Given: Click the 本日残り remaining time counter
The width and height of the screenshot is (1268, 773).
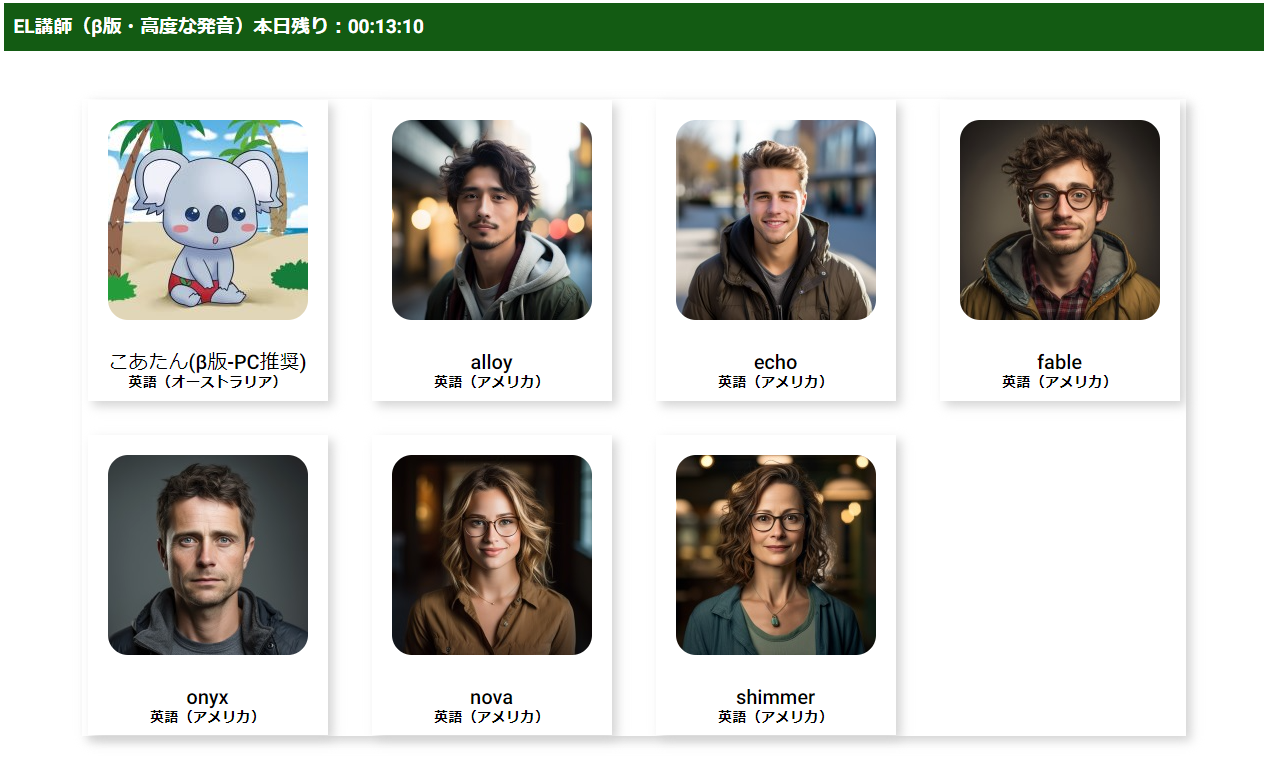Looking at the screenshot, I should coord(339,27).
